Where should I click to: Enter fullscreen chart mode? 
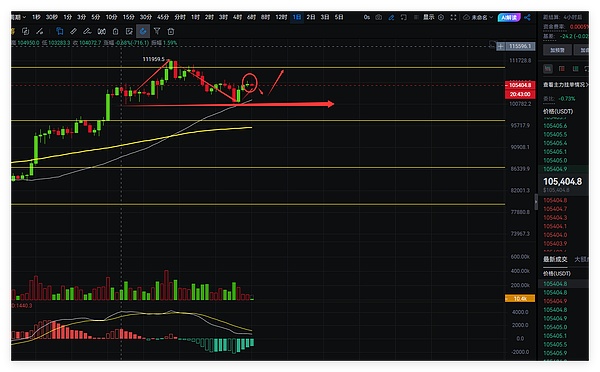coord(453,17)
